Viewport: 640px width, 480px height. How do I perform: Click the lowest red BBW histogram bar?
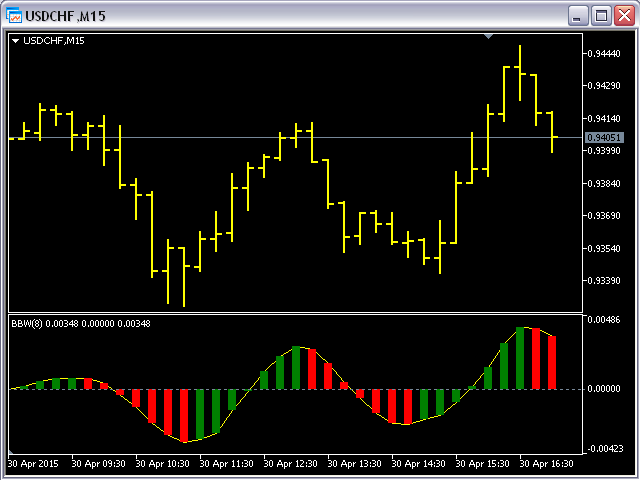[x=184, y=416]
